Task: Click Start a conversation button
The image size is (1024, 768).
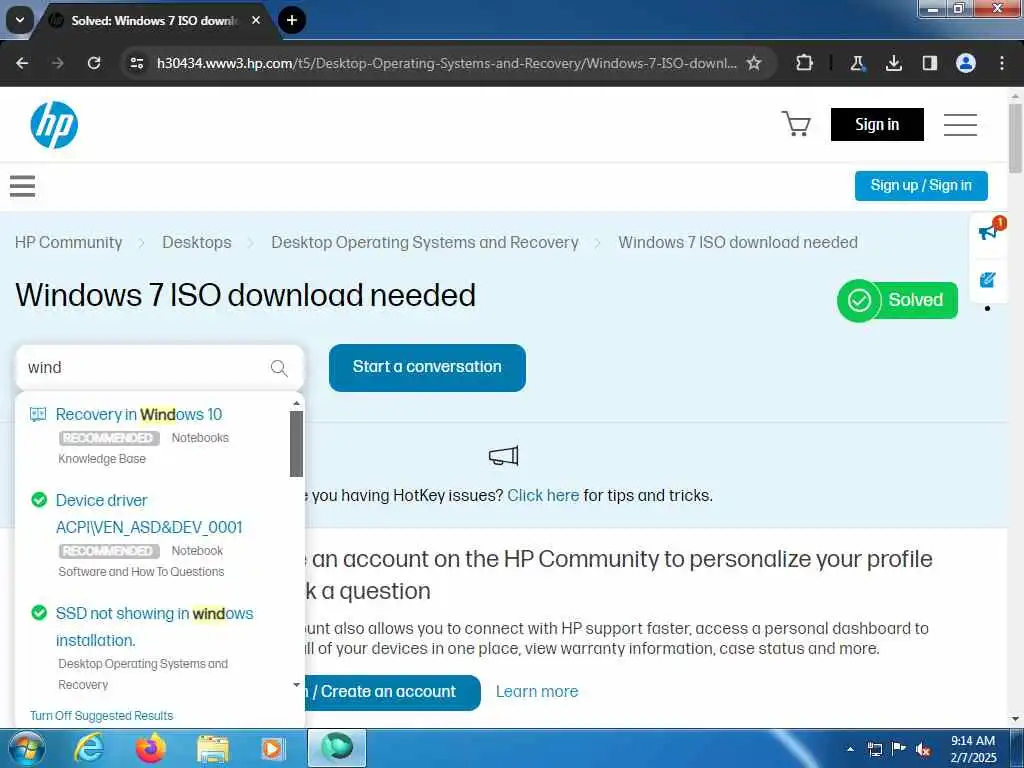Action: [427, 368]
